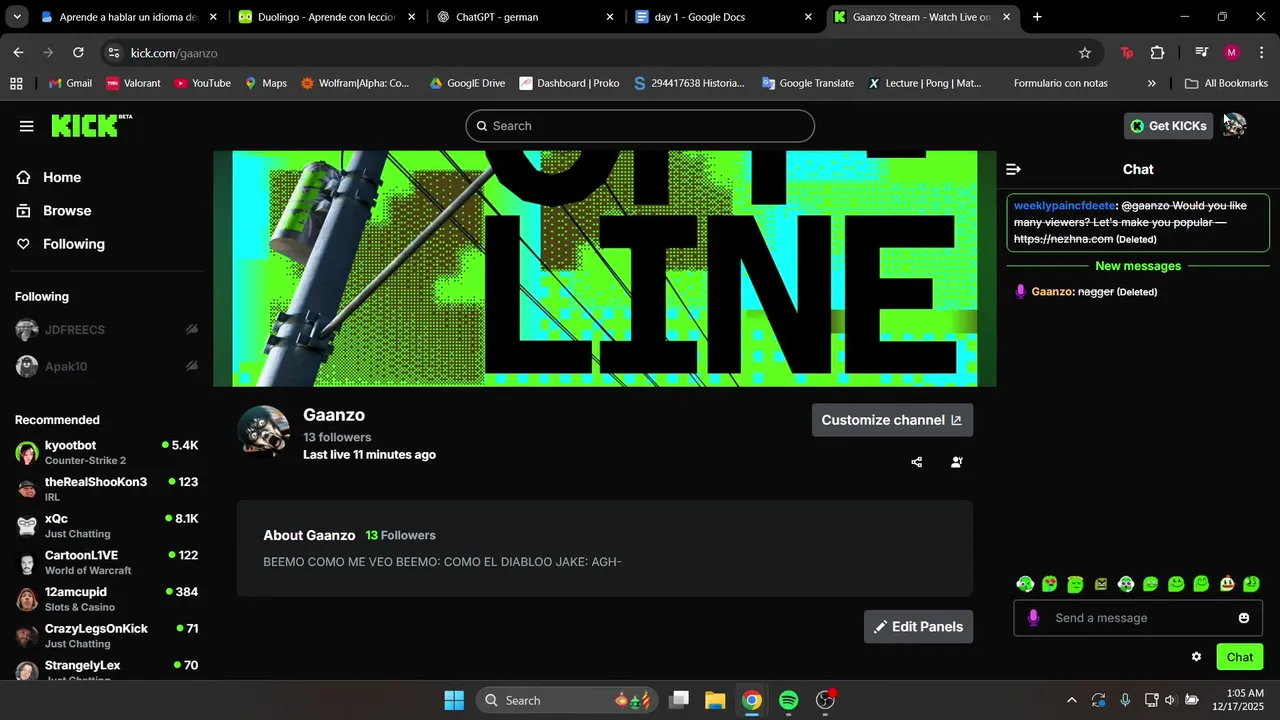Open File Explorer from the taskbar
This screenshot has height=720, width=1280.
714,700
